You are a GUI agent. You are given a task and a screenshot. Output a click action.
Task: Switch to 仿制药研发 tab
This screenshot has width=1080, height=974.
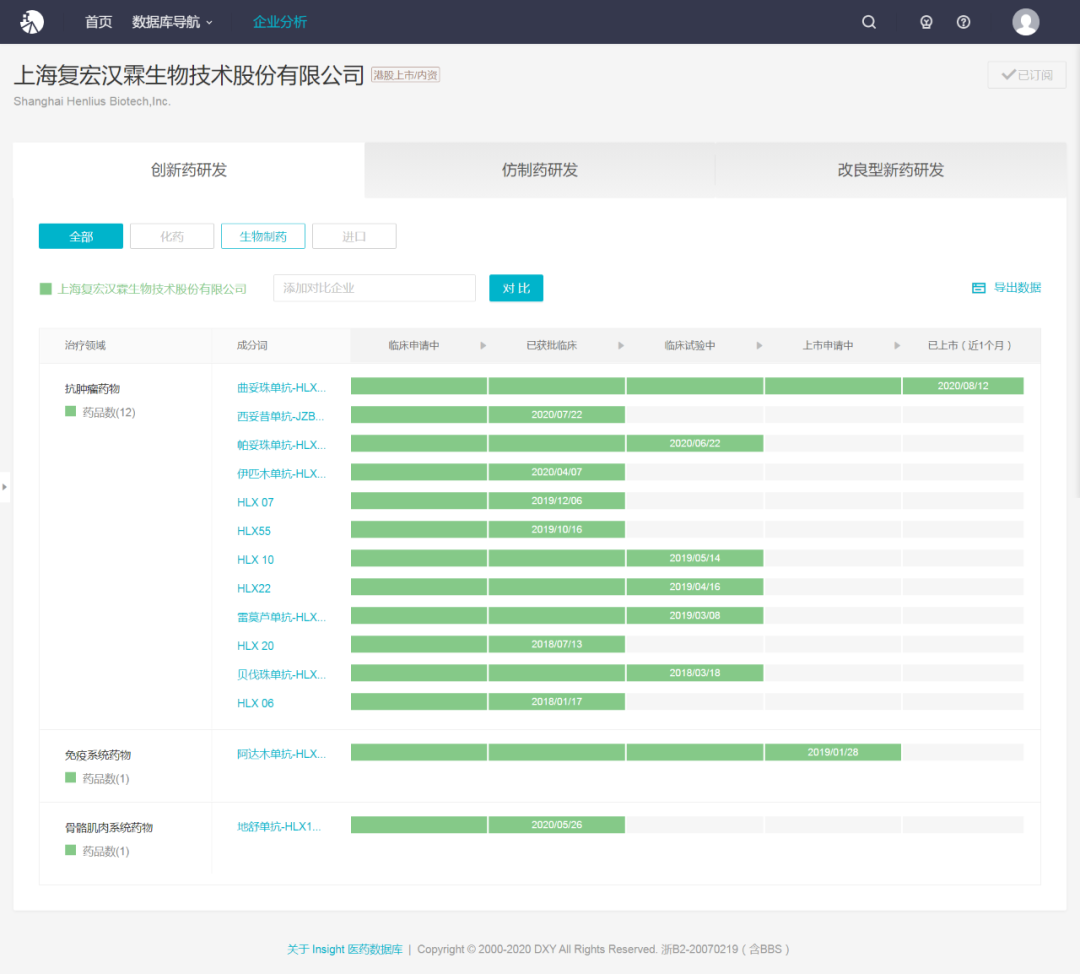click(539, 170)
